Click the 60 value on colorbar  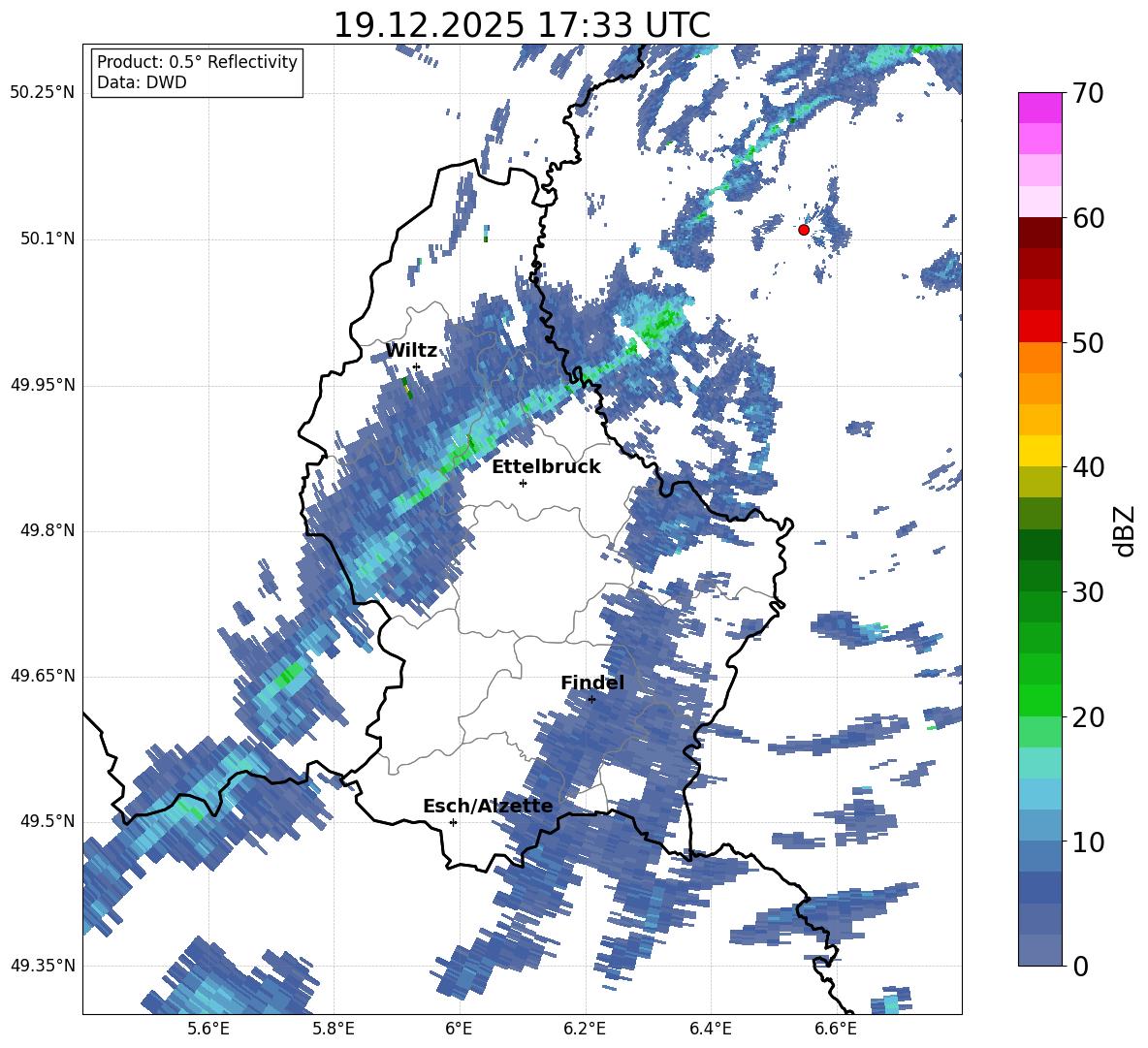pyautogui.click(x=1088, y=218)
